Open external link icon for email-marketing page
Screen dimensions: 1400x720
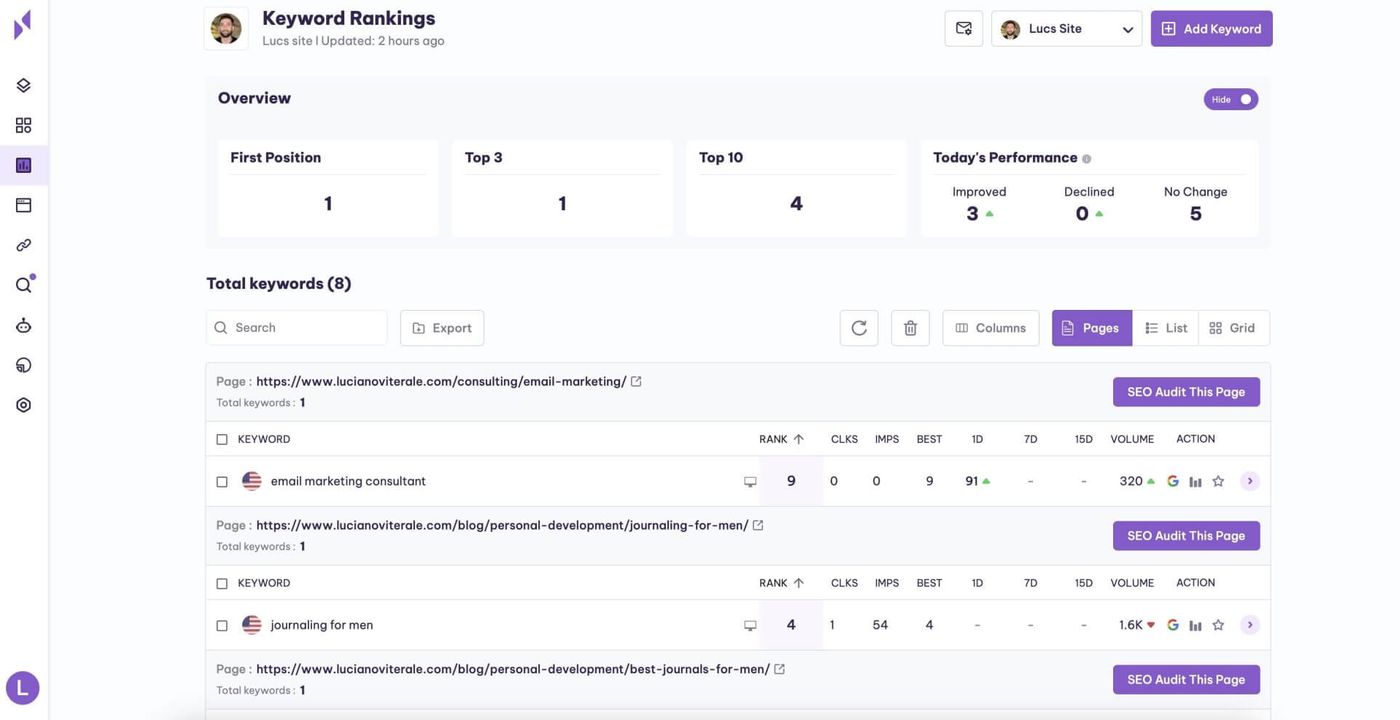[636, 382]
